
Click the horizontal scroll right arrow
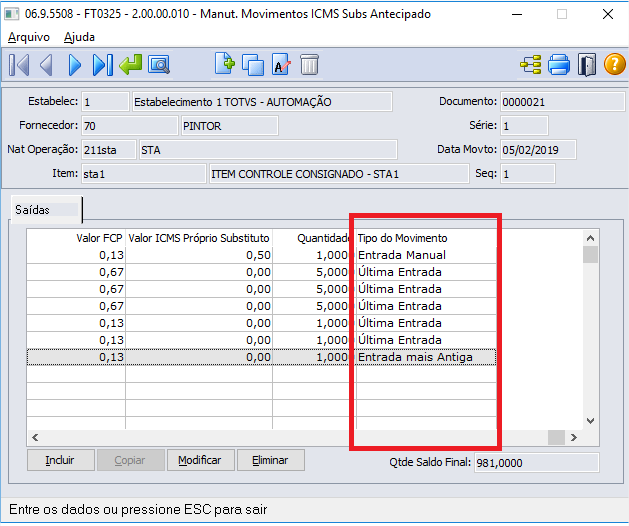(x=574, y=437)
